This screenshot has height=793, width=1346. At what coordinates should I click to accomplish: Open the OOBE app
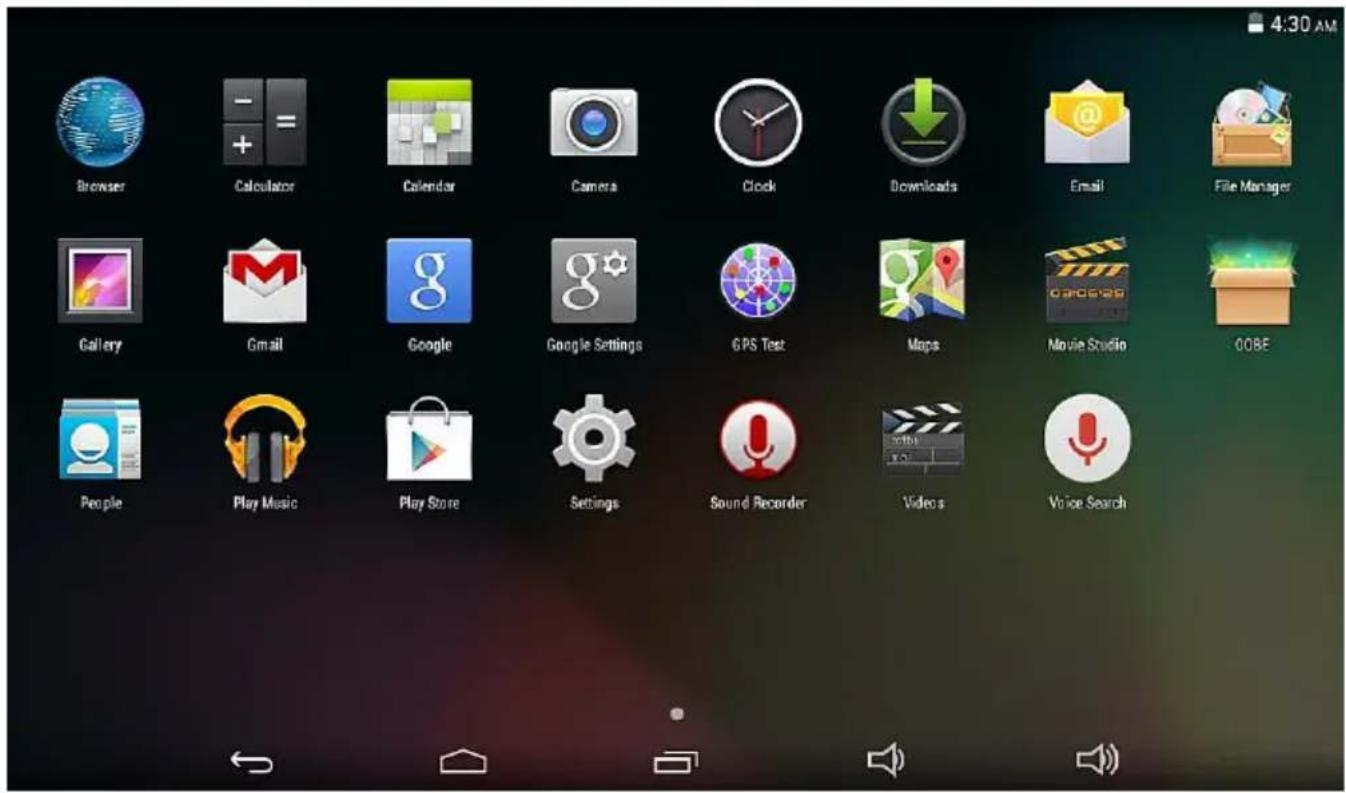[x=1252, y=280]
